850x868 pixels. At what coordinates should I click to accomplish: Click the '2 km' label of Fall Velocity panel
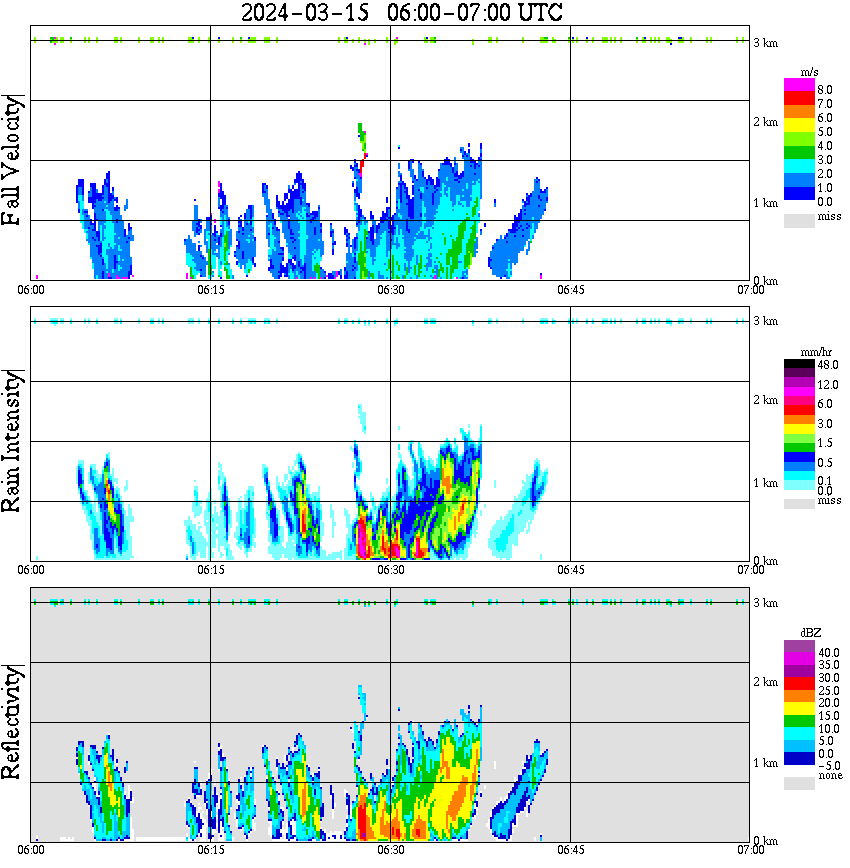coord(765,122)
